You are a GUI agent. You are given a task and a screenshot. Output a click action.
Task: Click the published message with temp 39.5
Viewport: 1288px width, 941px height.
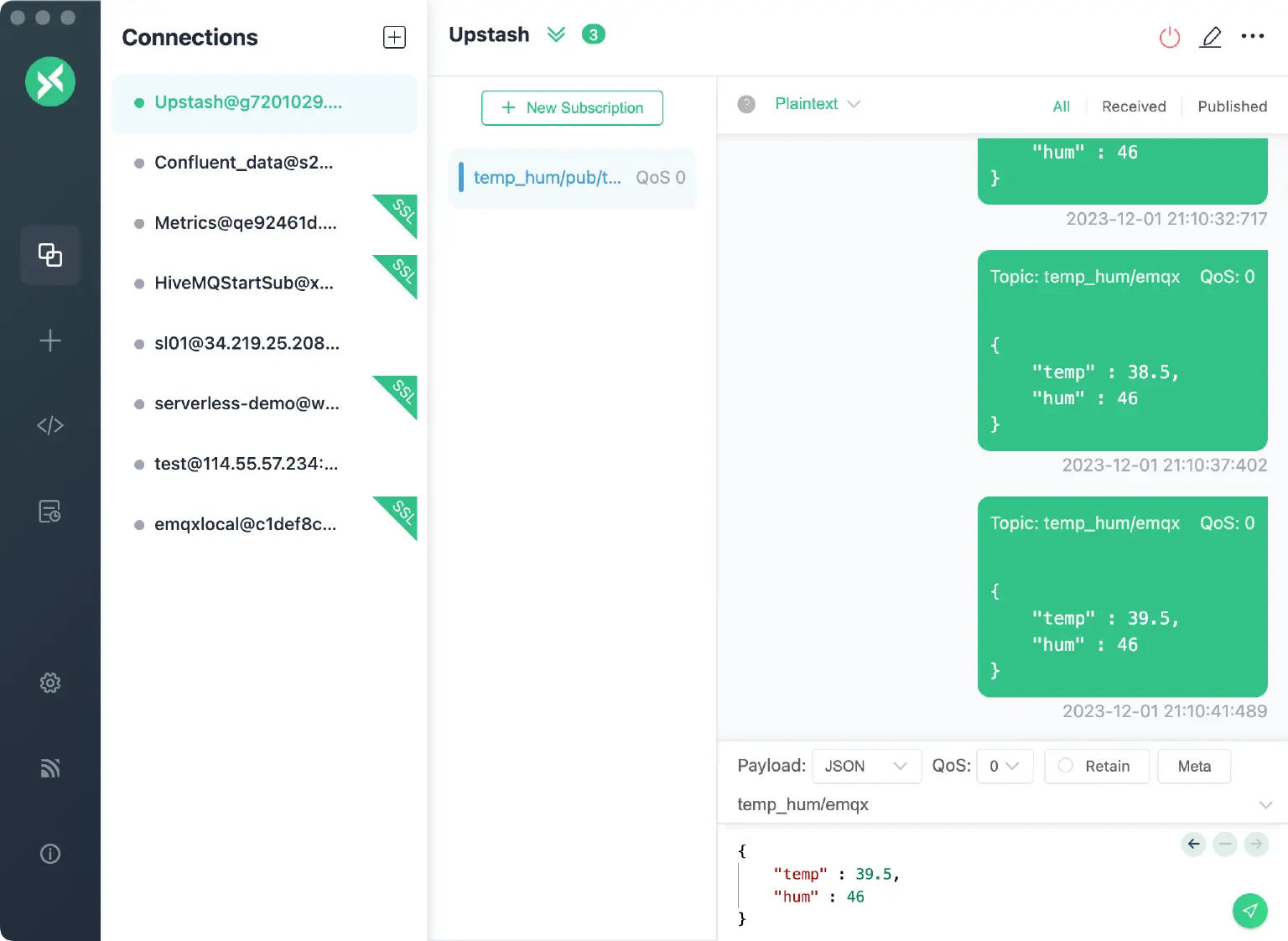(x=1122, y=597)
